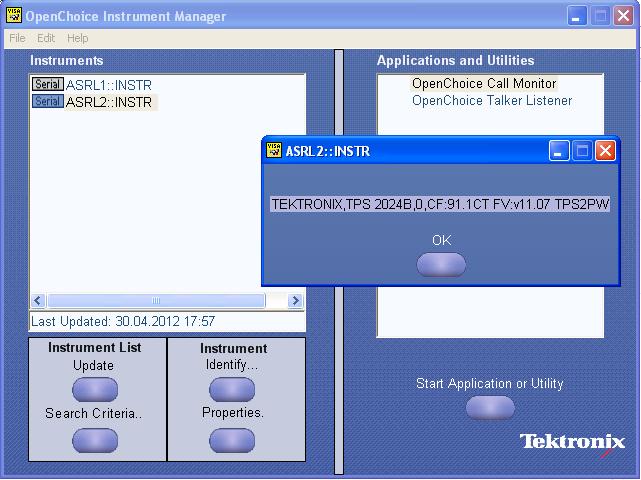Image resolution: width=641 pixels, height=480 pixels.
Task: Click the instrument identification string text
Action: pyautogui.click(x=440, y=204)
